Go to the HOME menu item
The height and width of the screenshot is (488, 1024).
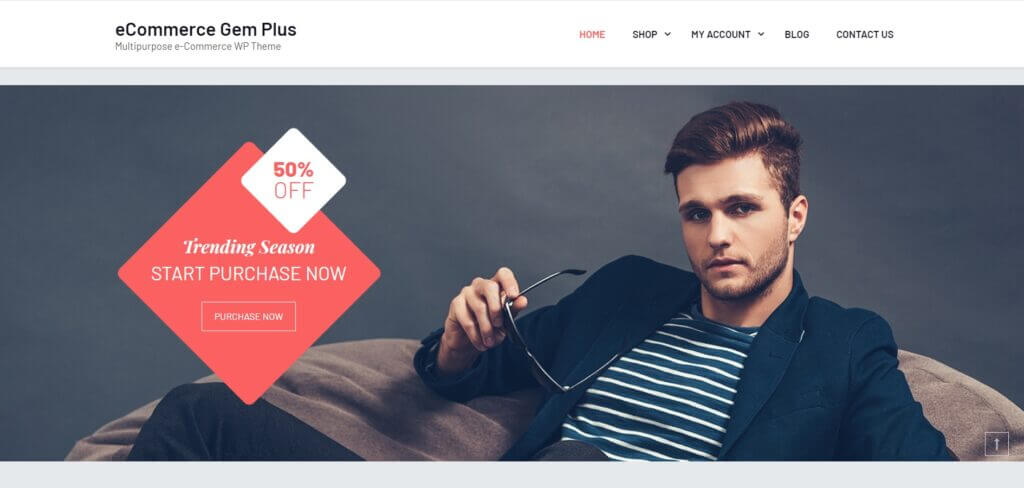point(592,35)
